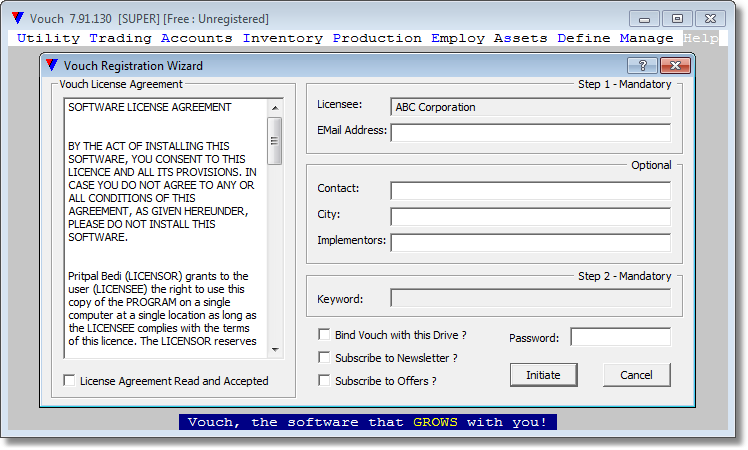Click the license agreement scrollbar thumb
Image resolution: width=748 pixels, height=450 pixels.
(275, 141)
